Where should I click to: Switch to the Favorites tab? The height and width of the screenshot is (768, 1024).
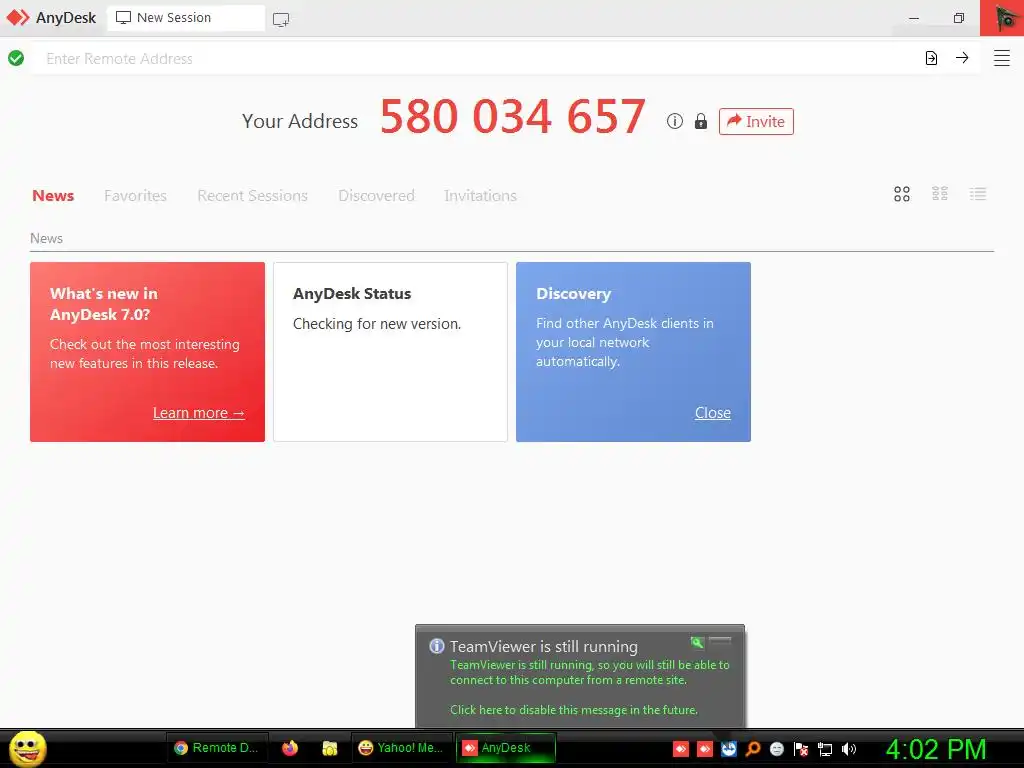pyautogui.click(x=135, y=195)
